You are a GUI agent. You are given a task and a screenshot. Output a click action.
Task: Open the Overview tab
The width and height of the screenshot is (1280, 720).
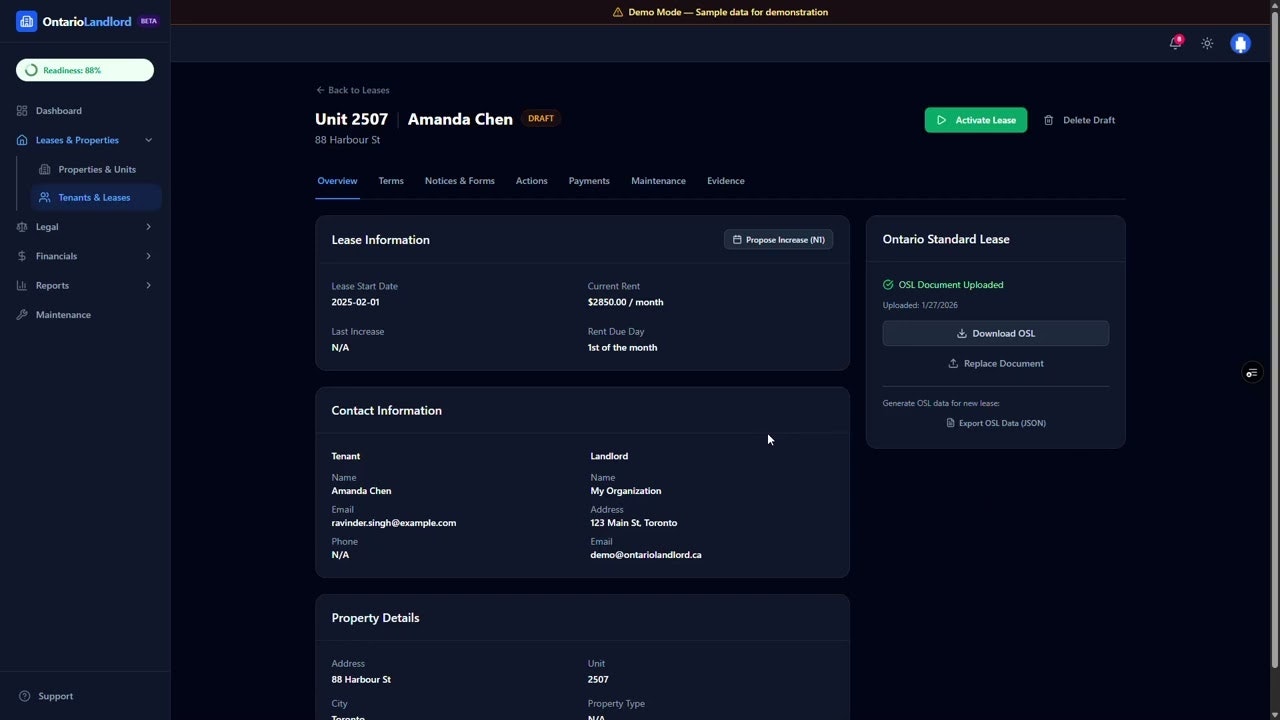pyautogui.click(x=337, y=181)
